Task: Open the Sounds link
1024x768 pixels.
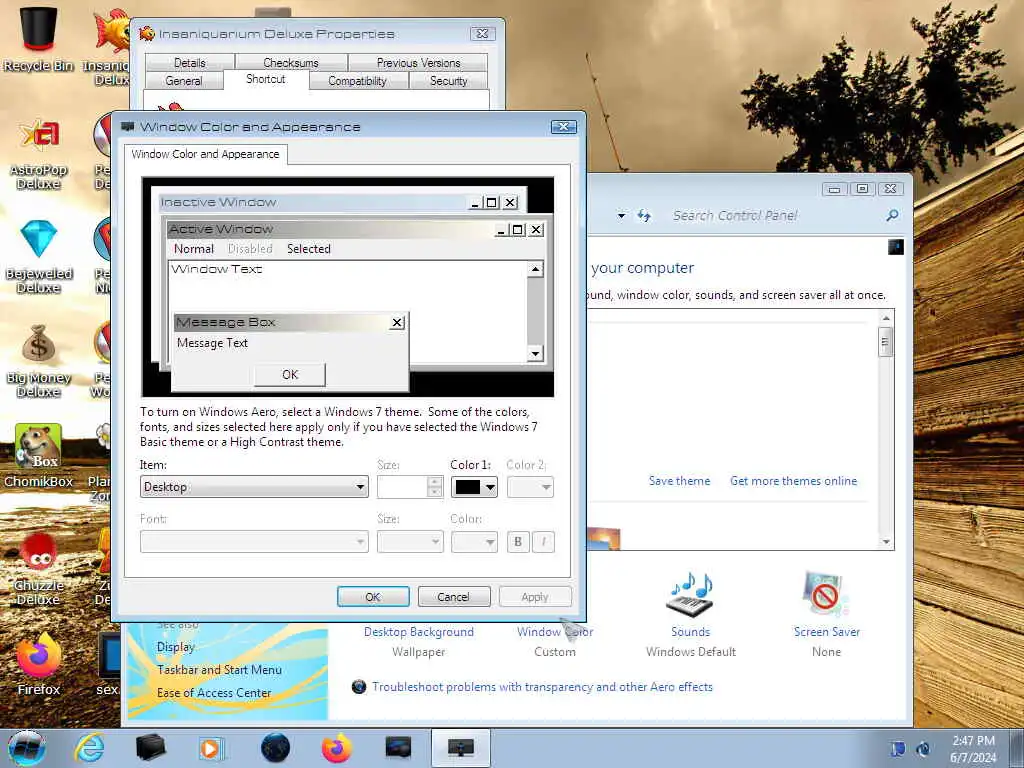Action: (x=690, y=632)
